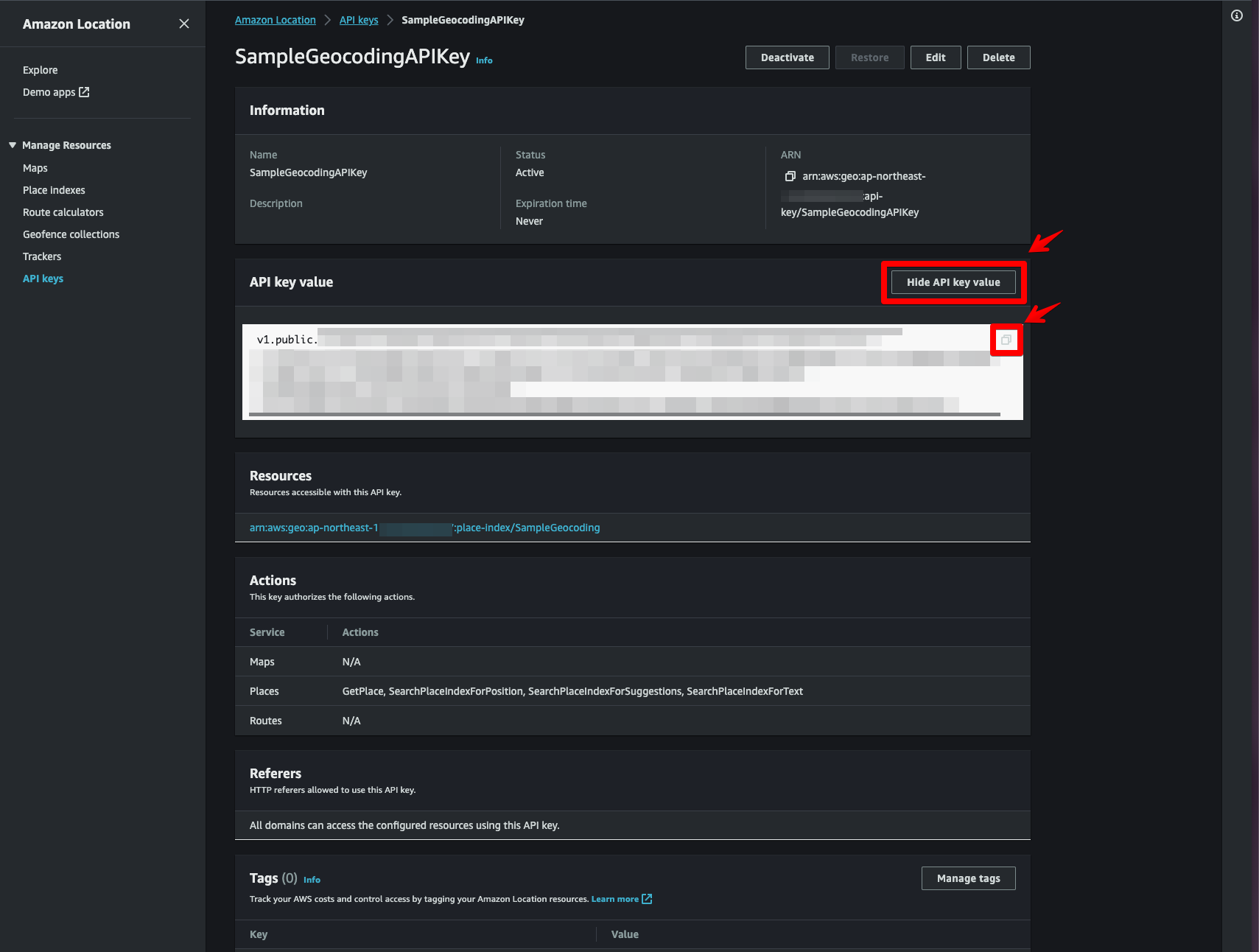Click the Key column header in Tags

click(x=259, y=934)
